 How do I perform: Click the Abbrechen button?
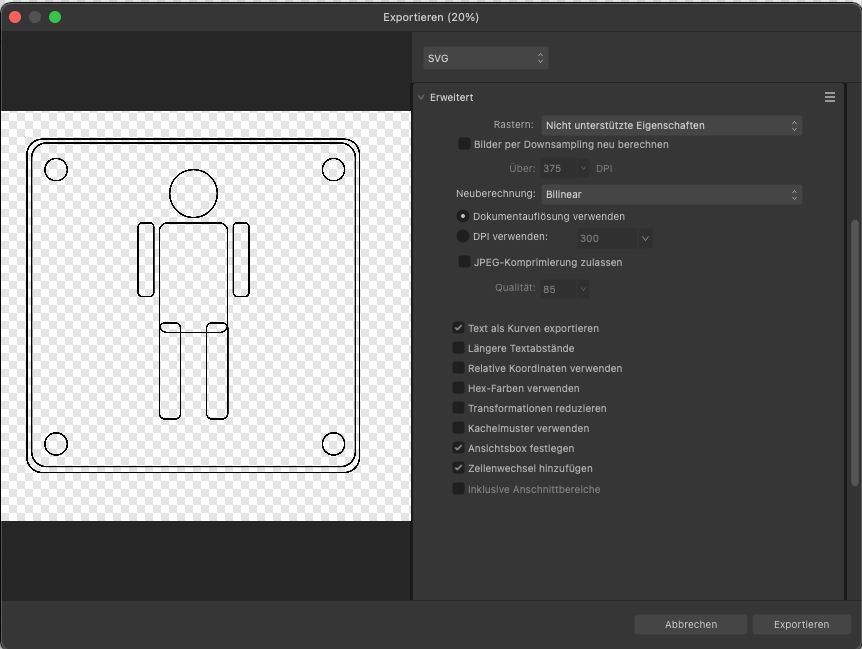[690, 624]
